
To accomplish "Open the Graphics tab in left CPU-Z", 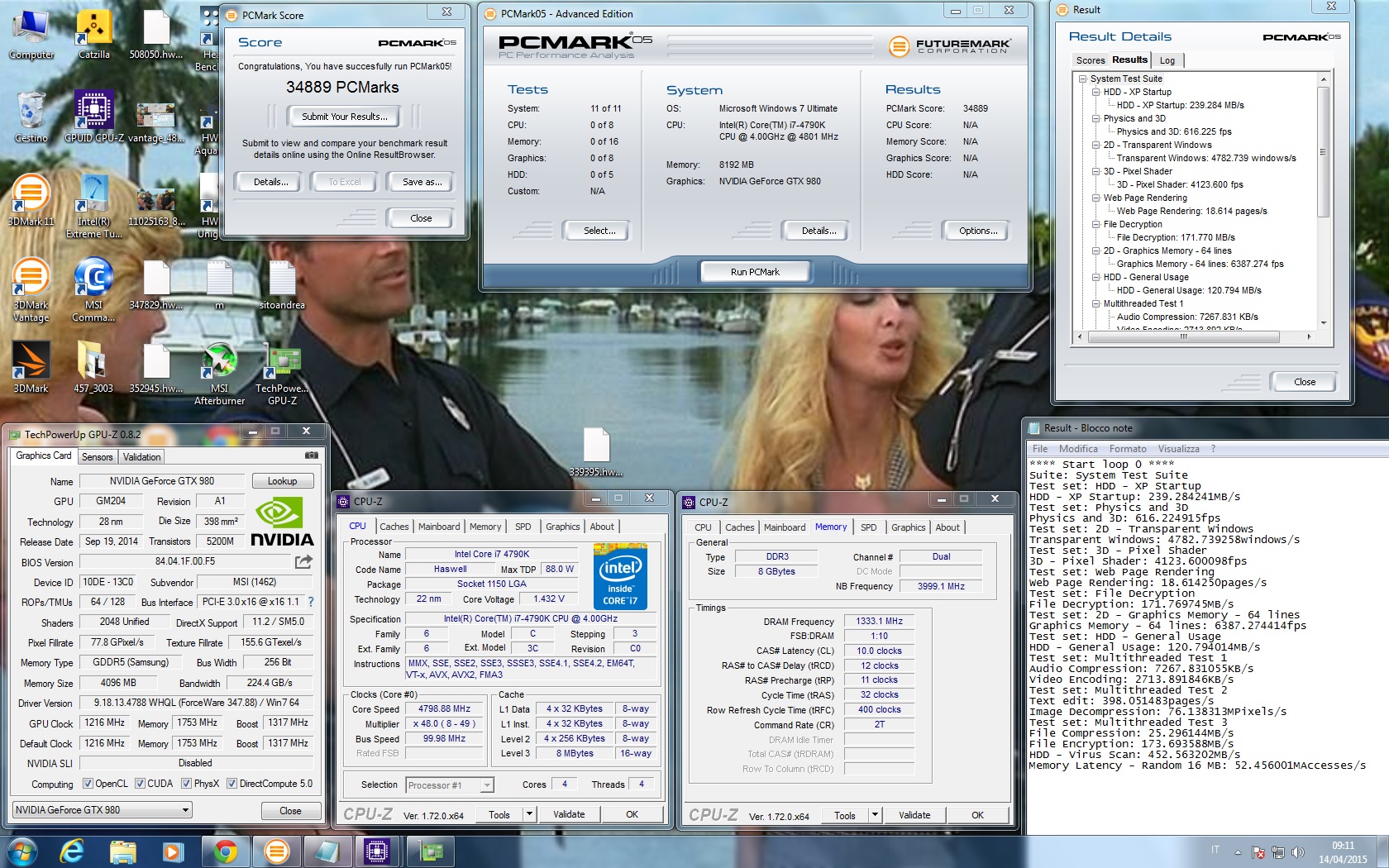I will point(562,527).
